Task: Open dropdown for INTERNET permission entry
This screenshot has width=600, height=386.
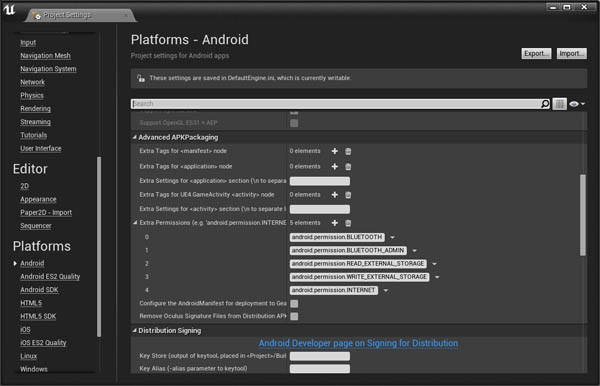Action: click(386, 290)
